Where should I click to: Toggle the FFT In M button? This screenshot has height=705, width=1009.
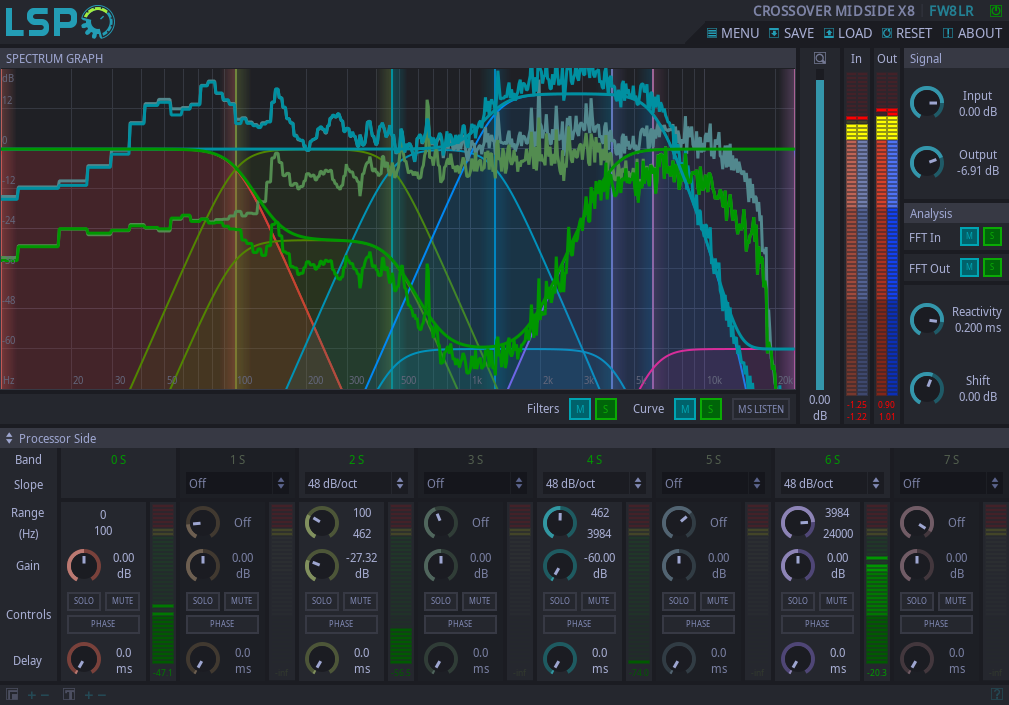pyautogui.click(x=969, y=237)
